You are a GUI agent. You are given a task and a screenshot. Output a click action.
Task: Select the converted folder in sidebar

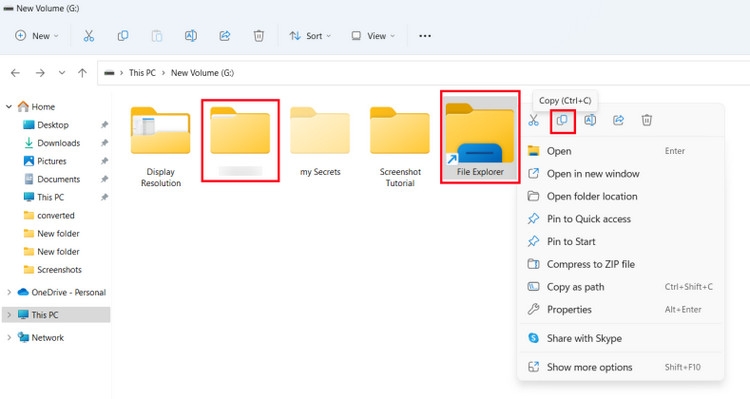55,215
